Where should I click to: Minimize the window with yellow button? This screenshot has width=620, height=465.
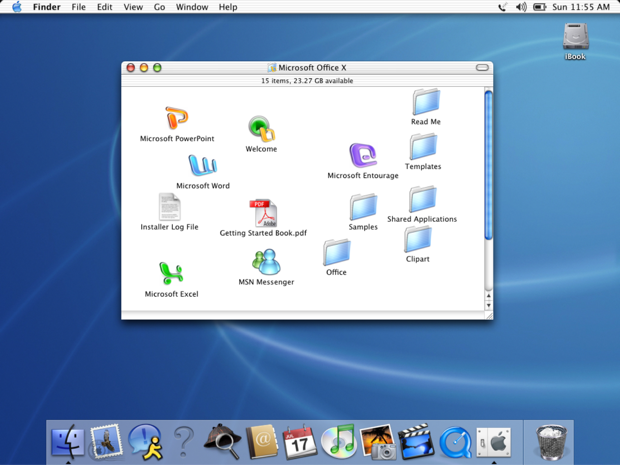click(144, 68)
